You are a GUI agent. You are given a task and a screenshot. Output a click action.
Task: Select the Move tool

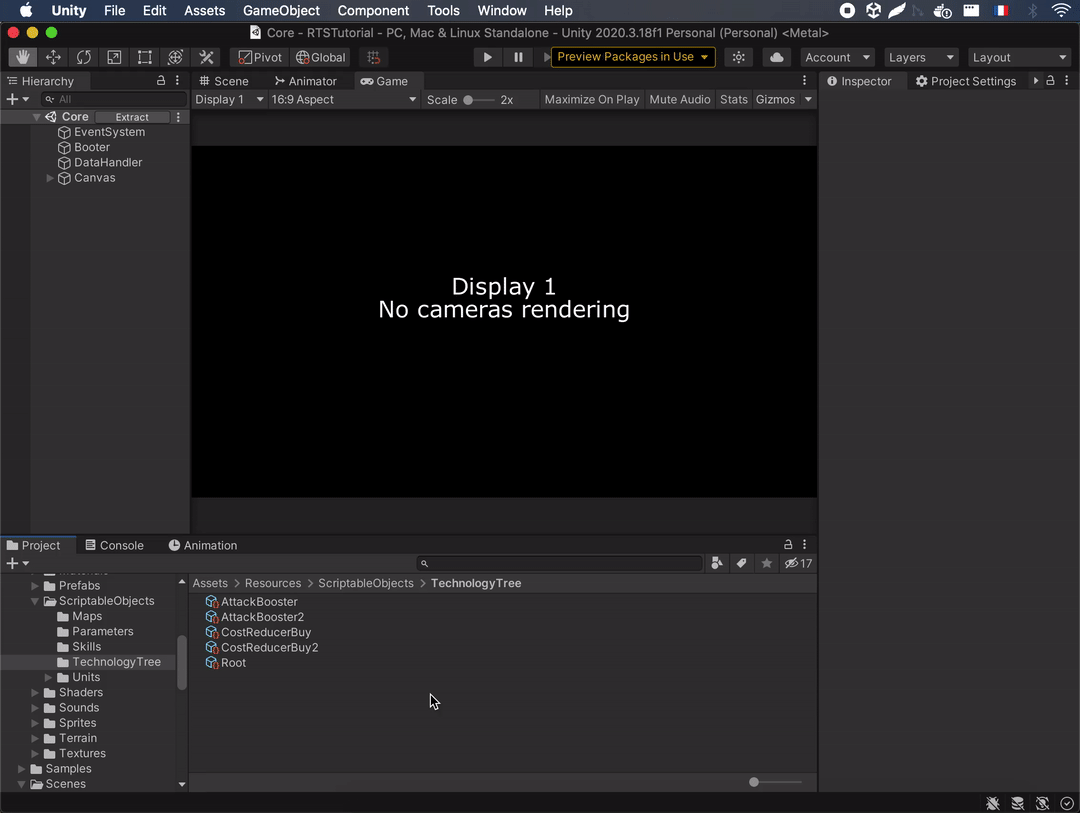(53, 57)
